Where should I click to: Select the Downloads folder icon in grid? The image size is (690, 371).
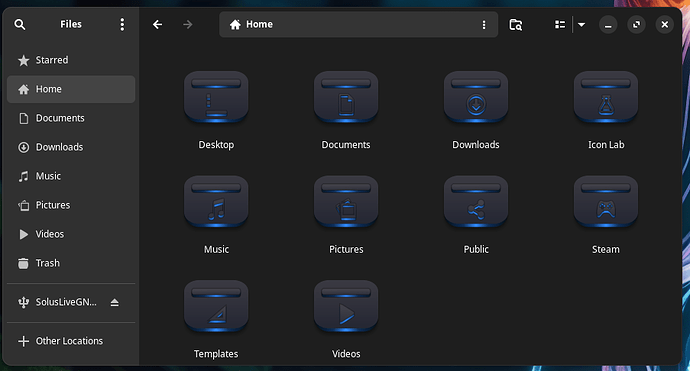476,97
